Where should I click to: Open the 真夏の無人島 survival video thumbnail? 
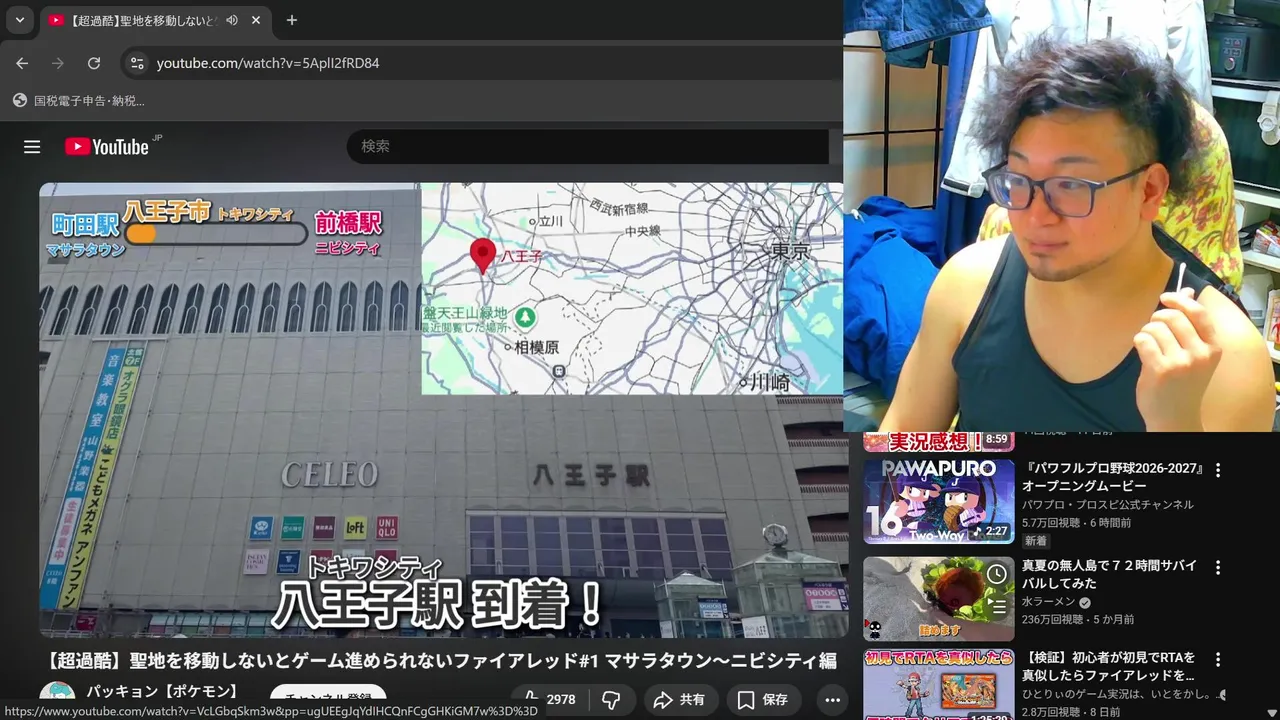(x=939, y=599)
